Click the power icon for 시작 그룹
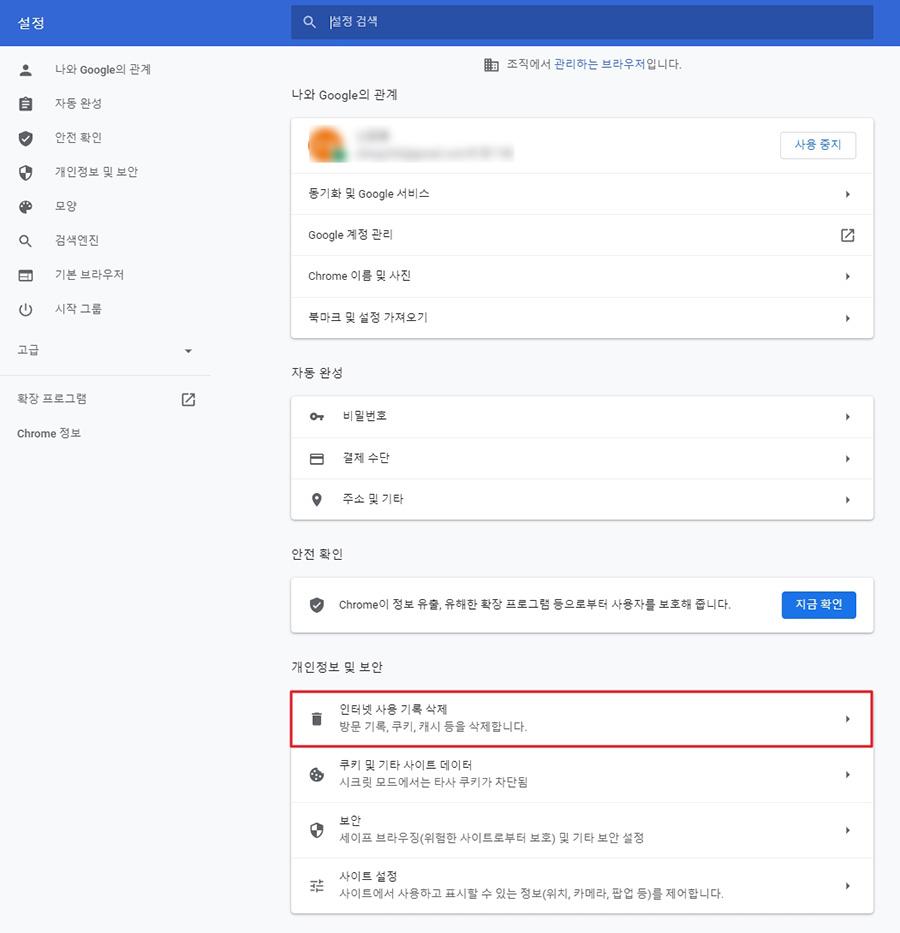This screenshot has width=900, height=933. pos(26,309)
